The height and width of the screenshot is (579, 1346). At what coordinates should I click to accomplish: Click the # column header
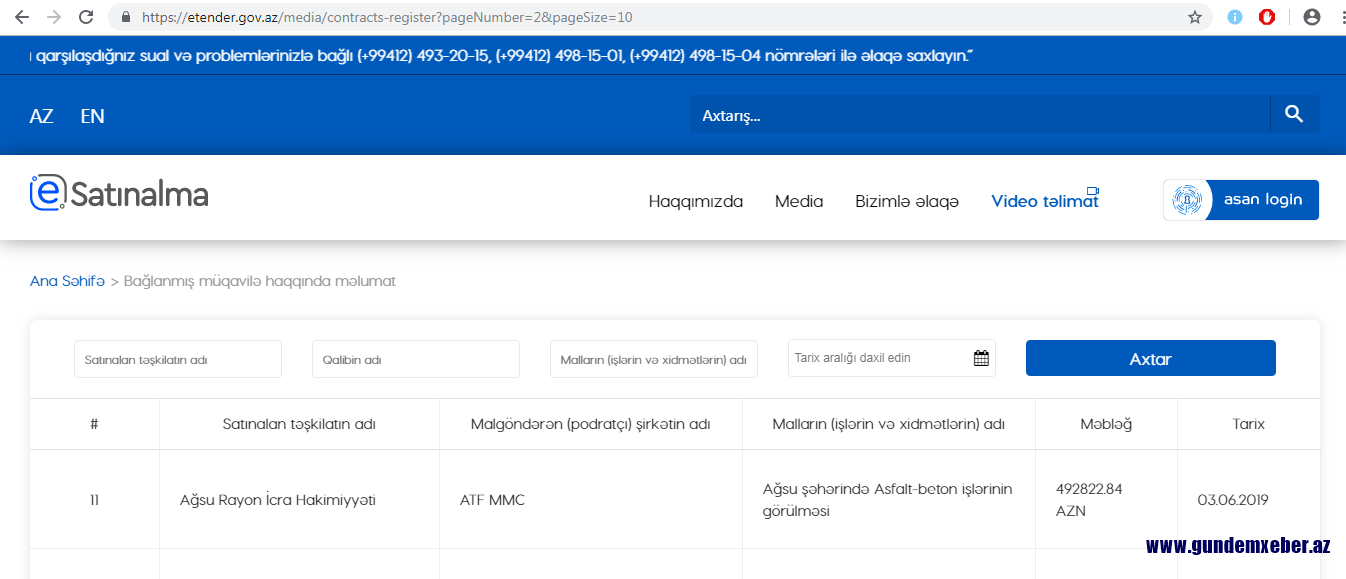(94, 424)
